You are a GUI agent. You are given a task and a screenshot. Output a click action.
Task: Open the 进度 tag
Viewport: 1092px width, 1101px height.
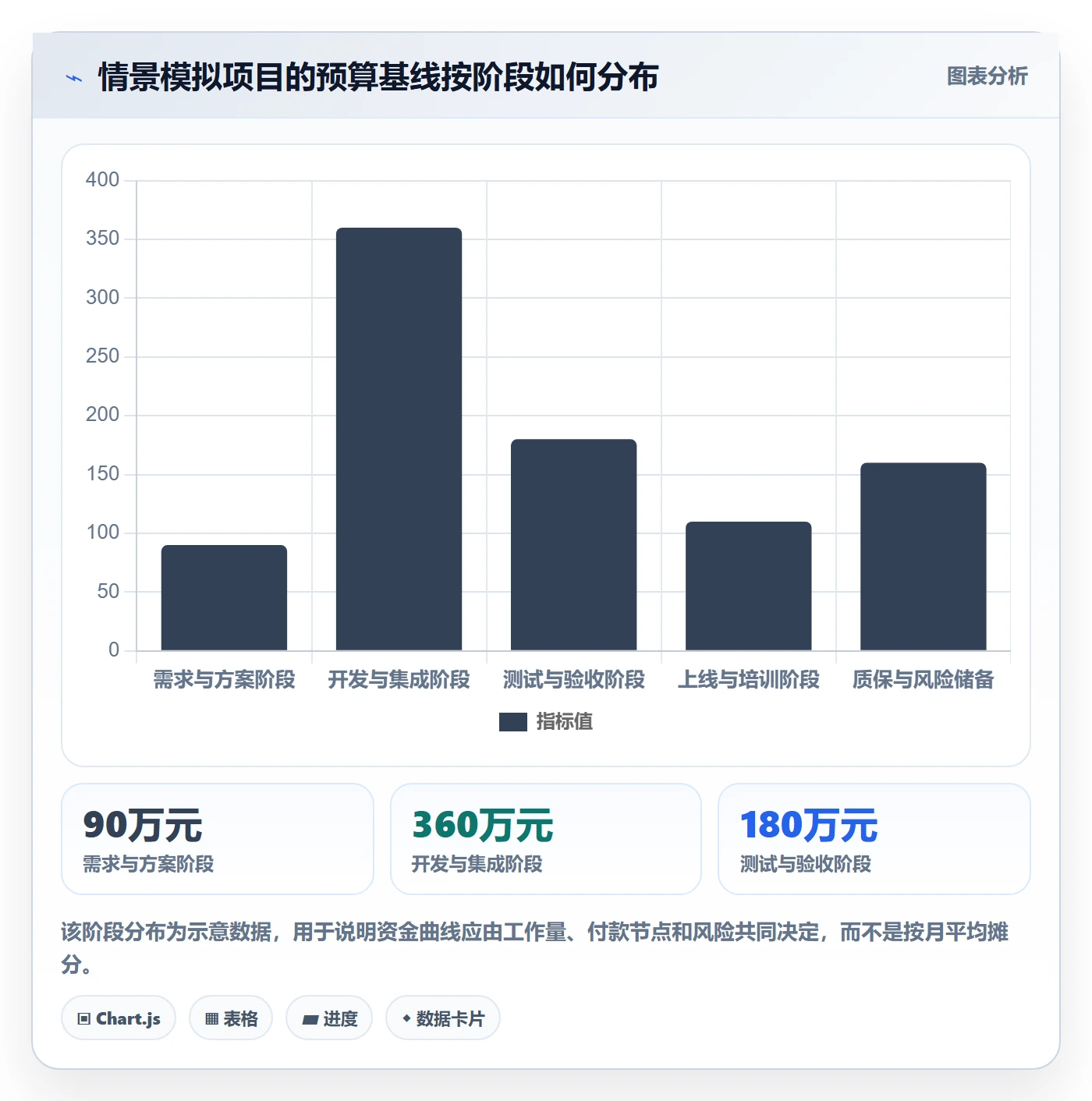coord(329,1018)
